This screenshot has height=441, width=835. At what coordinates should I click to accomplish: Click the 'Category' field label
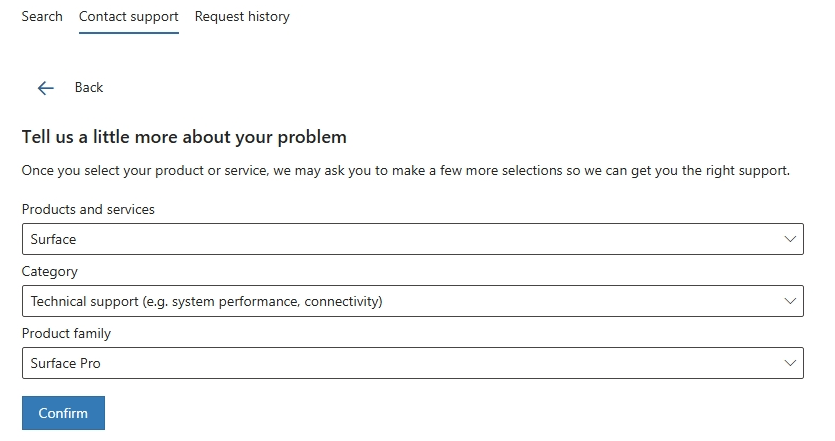(x=49, y=272)
